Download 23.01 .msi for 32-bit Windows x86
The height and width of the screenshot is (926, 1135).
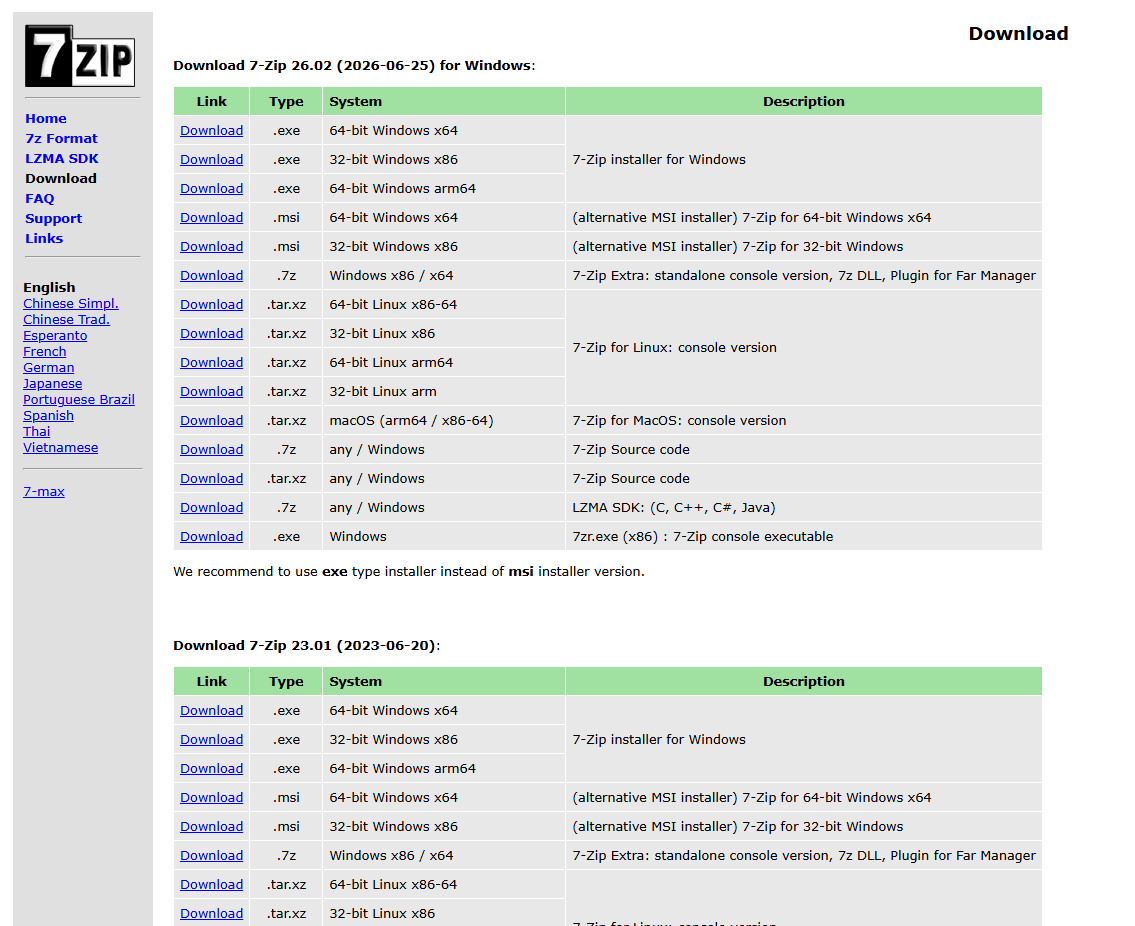click(x=211, y=826)
